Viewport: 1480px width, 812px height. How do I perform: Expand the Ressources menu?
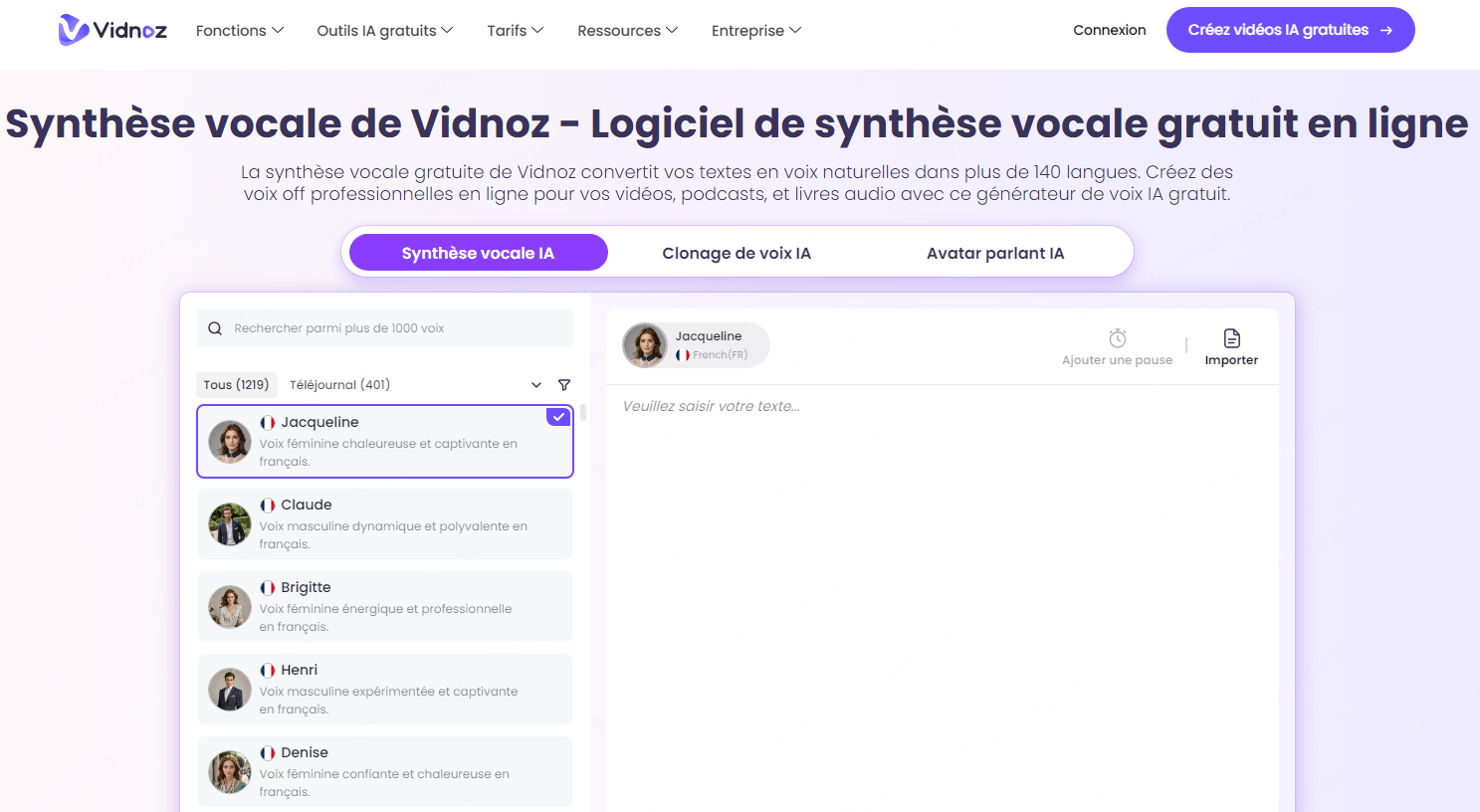coord(628,31)
